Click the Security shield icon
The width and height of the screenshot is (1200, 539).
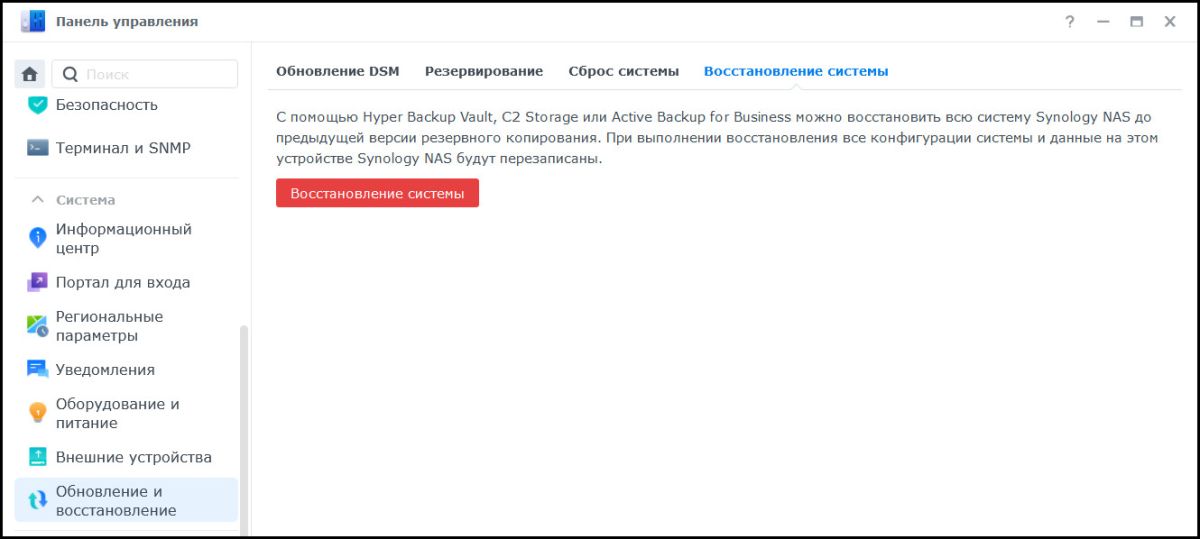coord(38,105)
